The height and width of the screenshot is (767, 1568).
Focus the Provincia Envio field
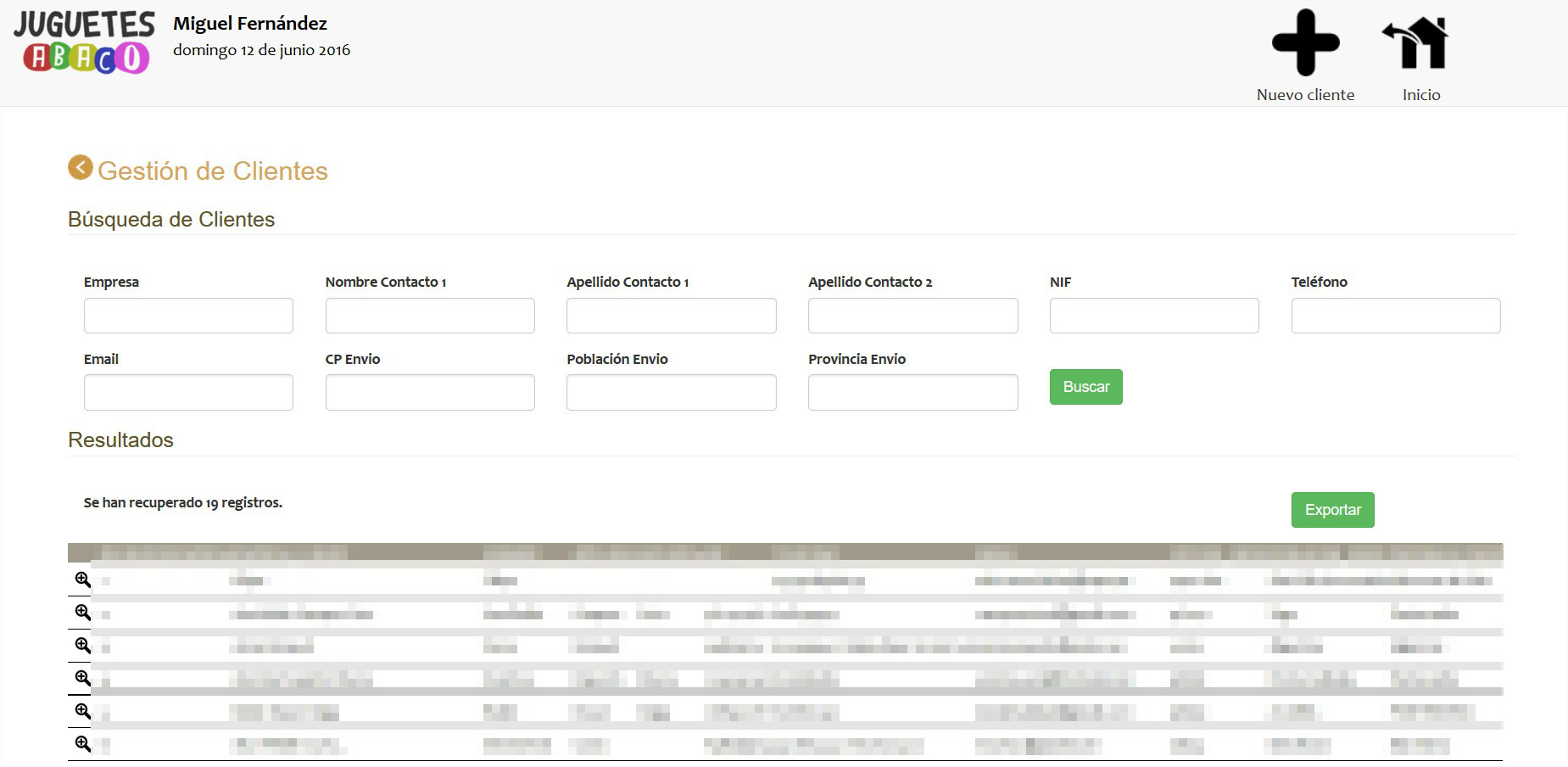[912, 393]
